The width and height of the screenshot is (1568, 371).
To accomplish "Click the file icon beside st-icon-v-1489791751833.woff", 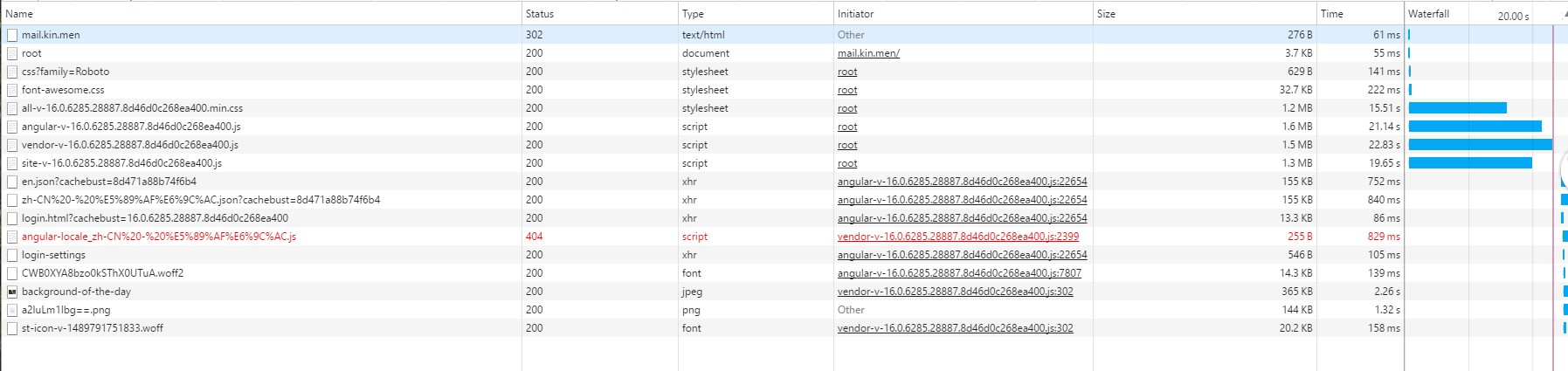I will pos(12,328).
